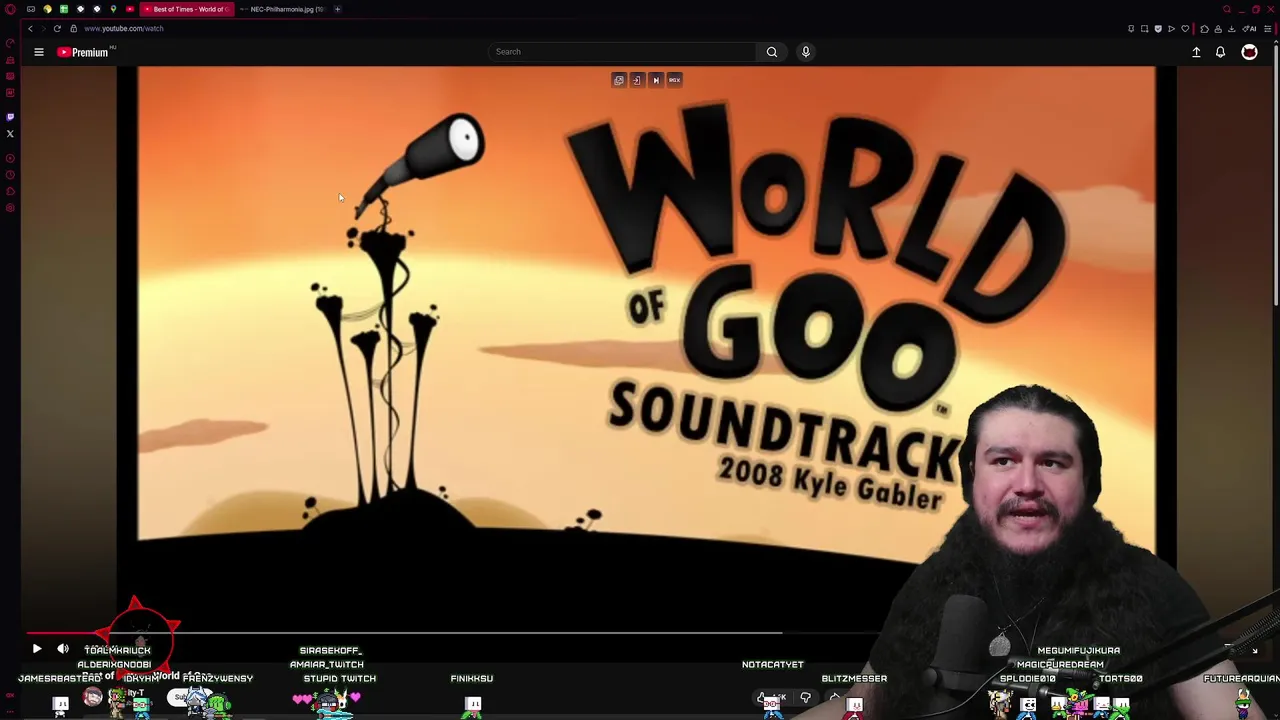Reload the YouTube page
Viewport: 1280px width, 720px height.
click(57, 28)
